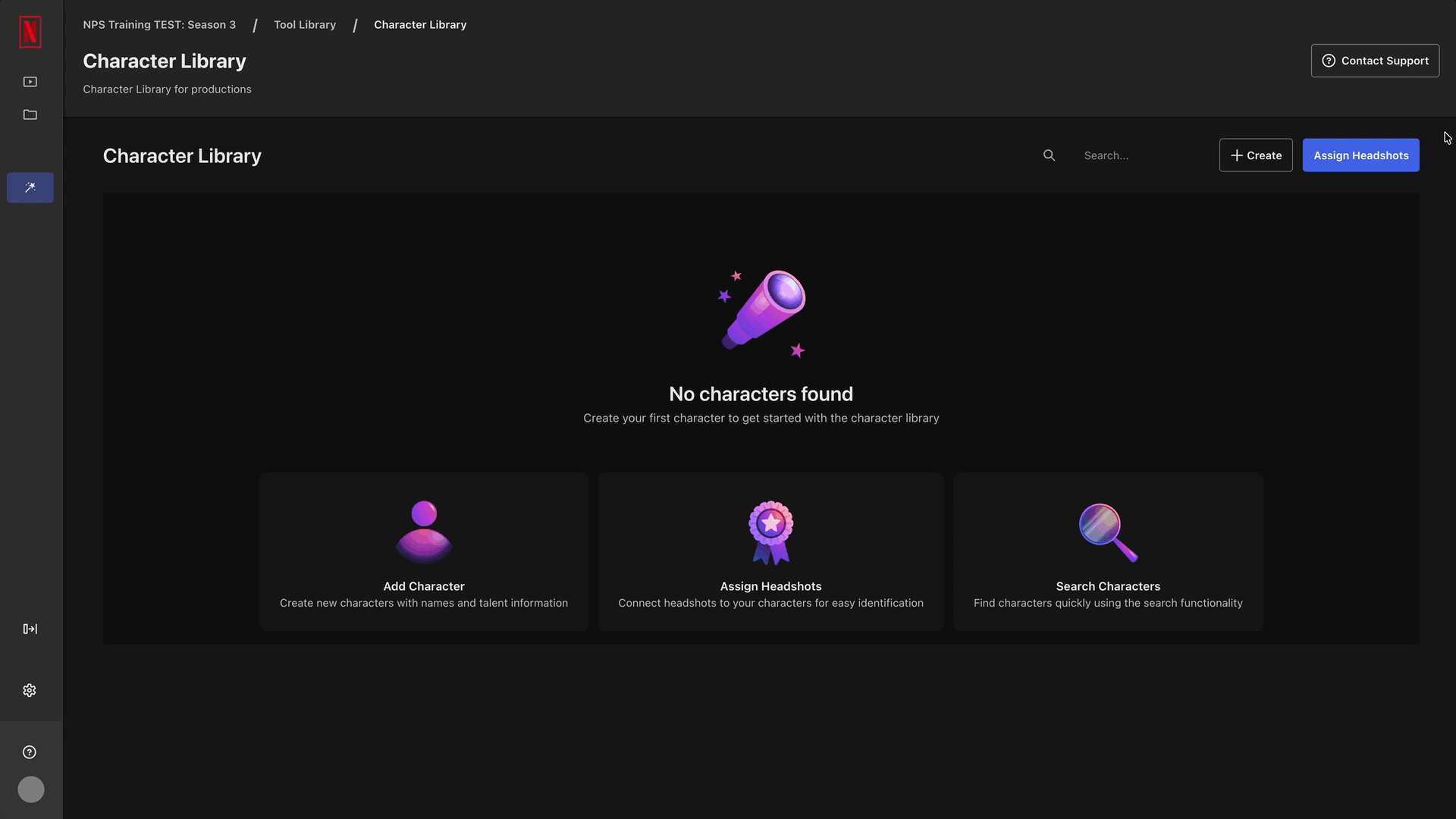Click the blue Assign Headshots button
1456x819 pixels.
1360,155
